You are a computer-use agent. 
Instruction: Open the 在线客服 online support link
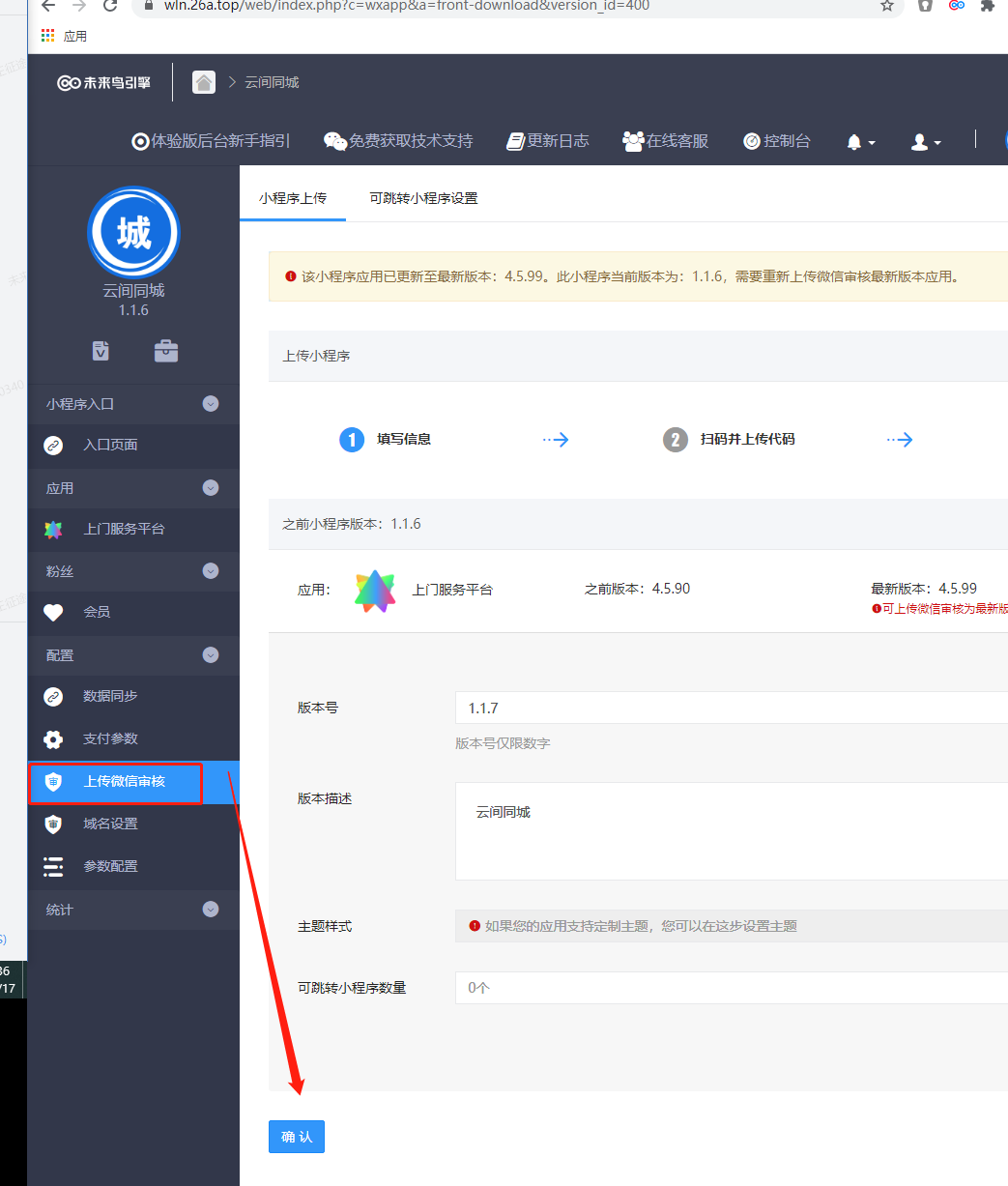666,141
